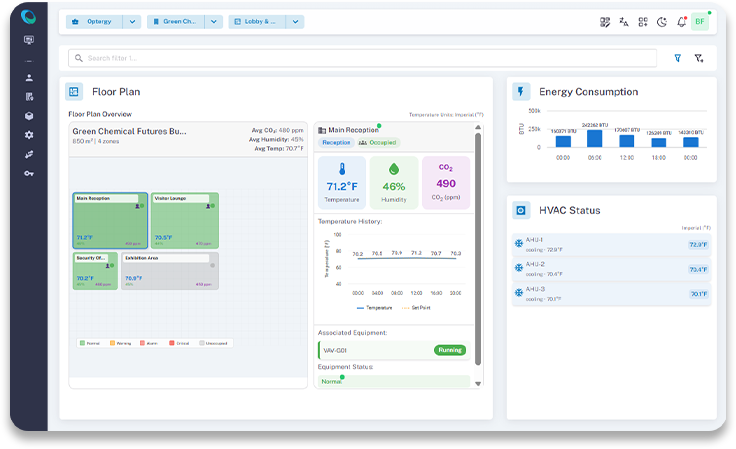The width and height of the screenshot is (736, 449).
Task: Expand the Green Ch... dropdown arrow
Action: [213, 22]
